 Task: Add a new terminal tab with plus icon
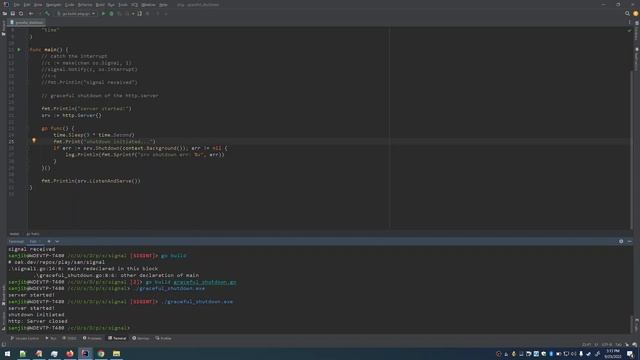[x=49, y=241]
